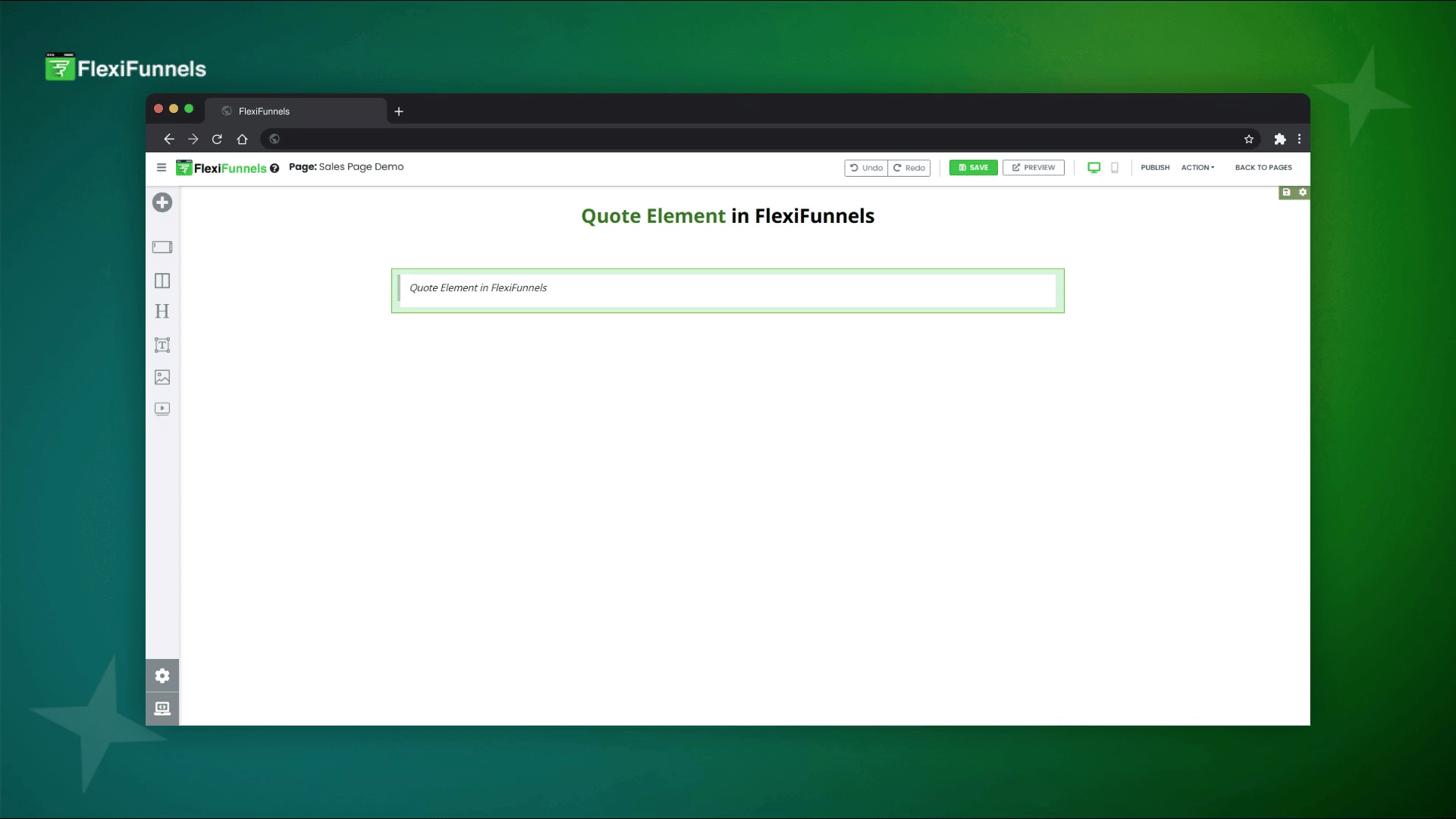Click the bottom sidebar monitor icon

pos(162,709)
